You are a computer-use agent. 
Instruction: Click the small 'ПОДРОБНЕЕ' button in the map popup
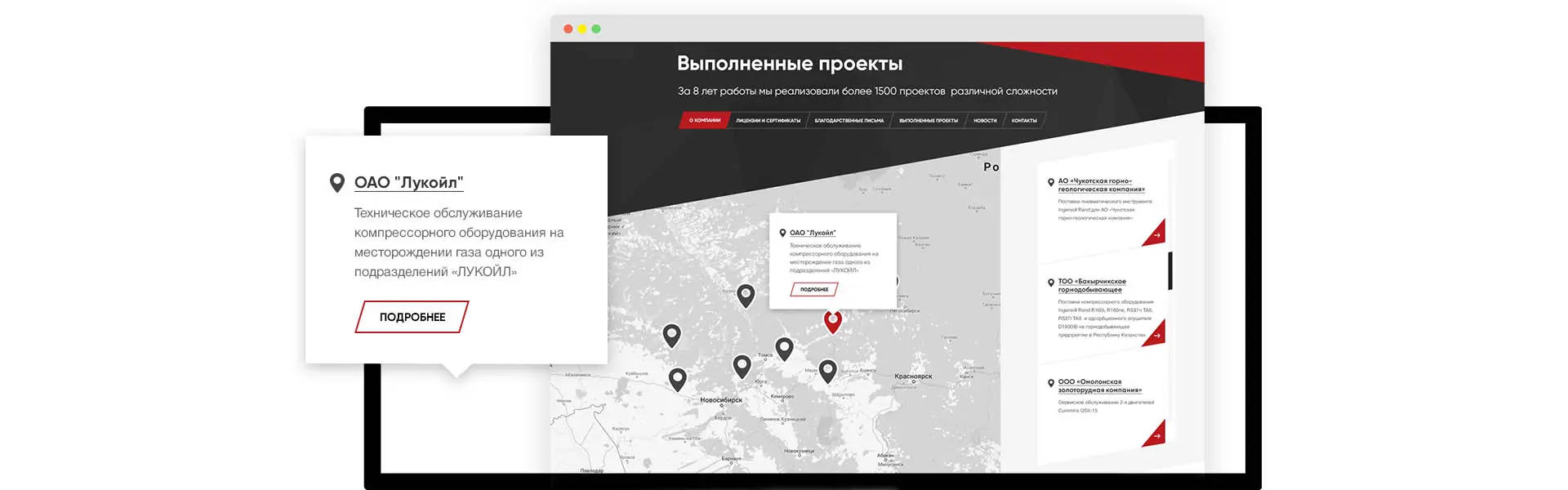(x=814, y=289)
